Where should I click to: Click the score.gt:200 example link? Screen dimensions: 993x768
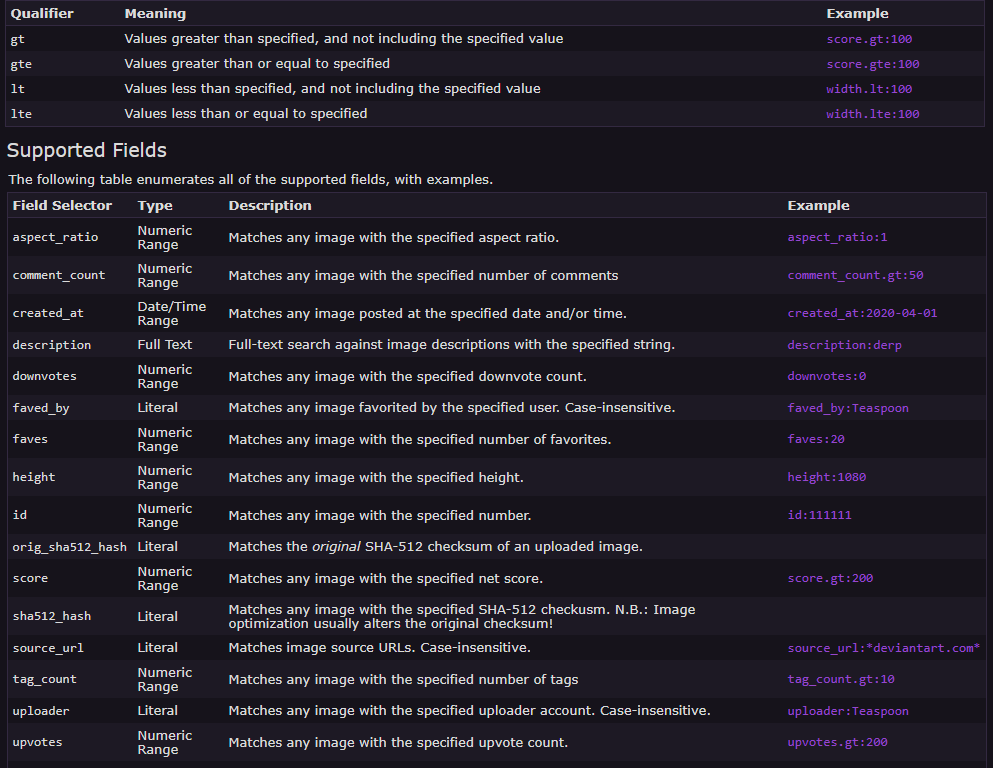click(x=830, y=579)
